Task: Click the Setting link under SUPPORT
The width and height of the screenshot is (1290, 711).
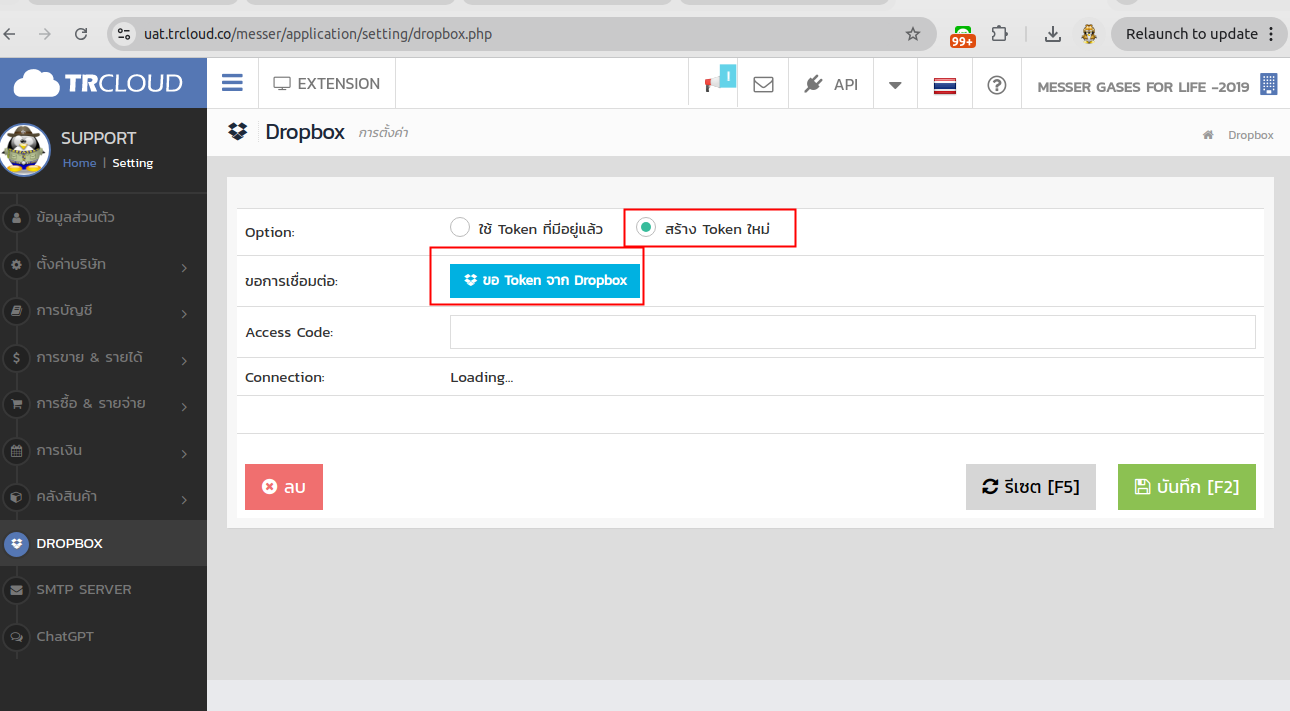Action: pyautogui.click(x=132, y=163)
